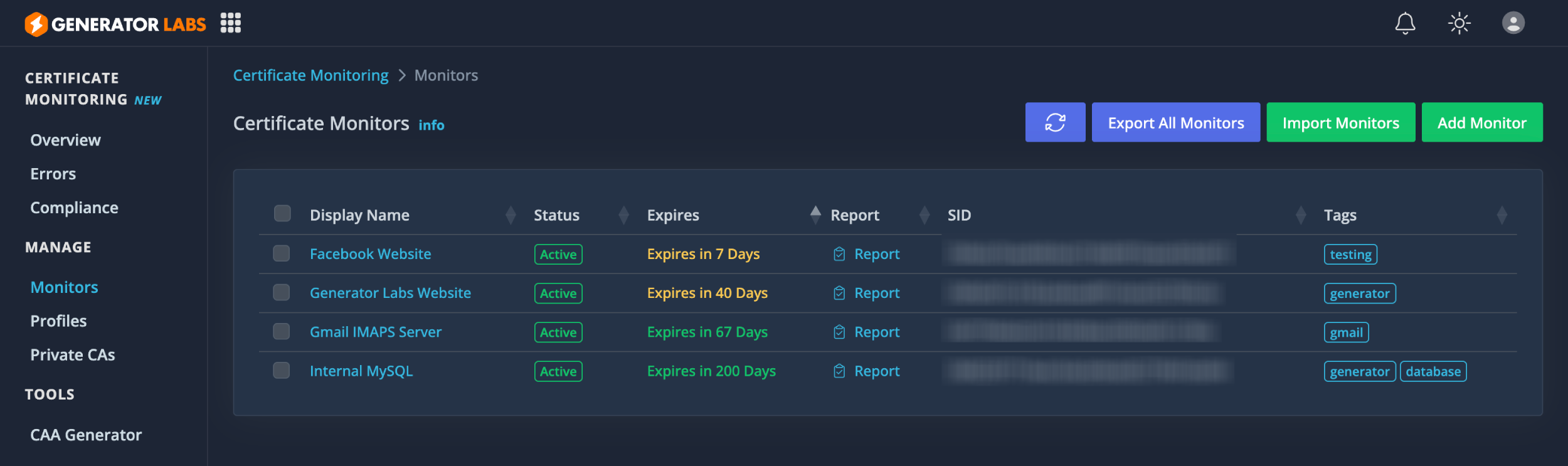Open Generator Labs Website monitor
Viewport: 1568px width, 466px height.
390,293
